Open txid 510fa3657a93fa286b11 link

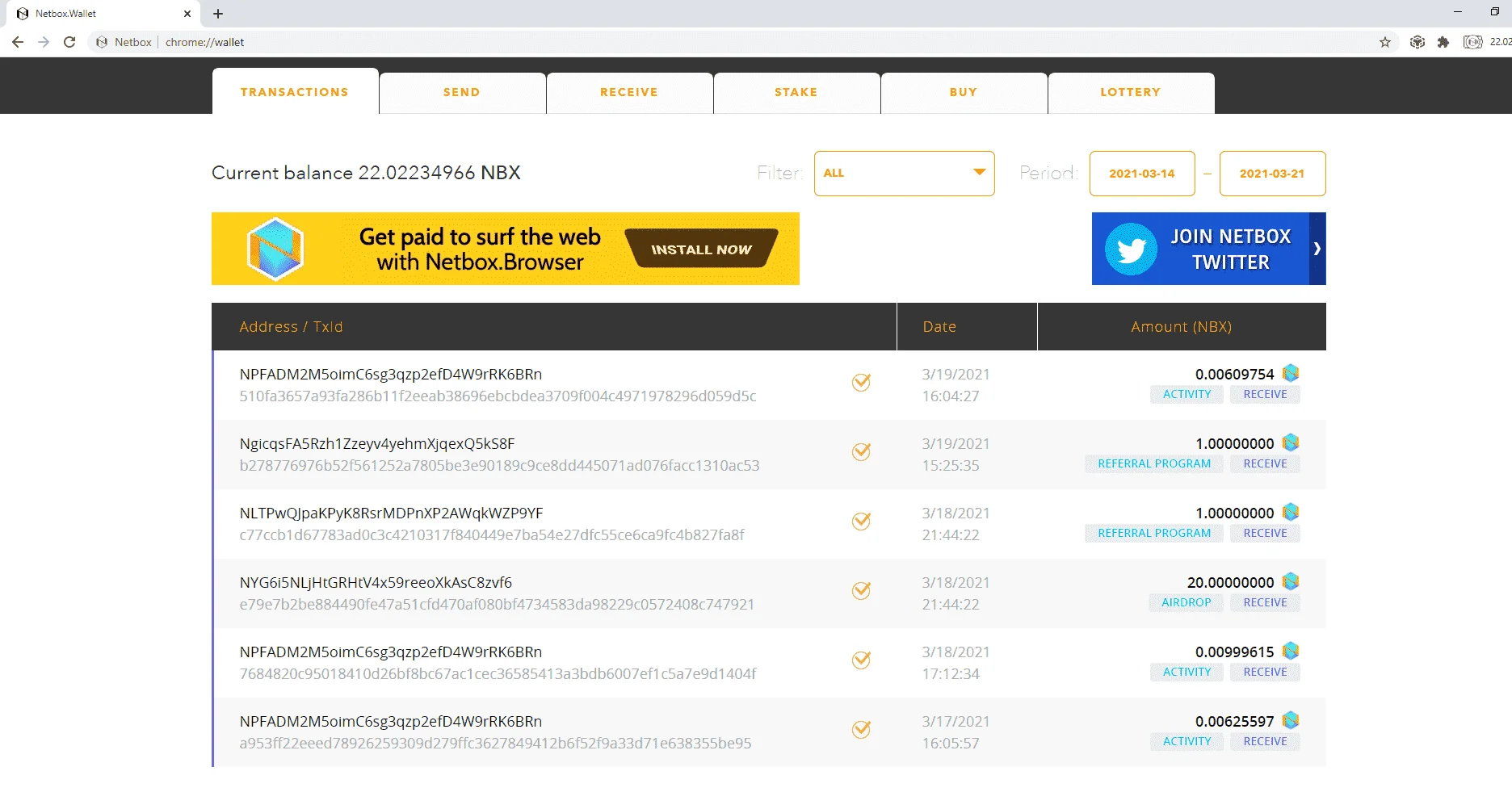click(498, 396)
